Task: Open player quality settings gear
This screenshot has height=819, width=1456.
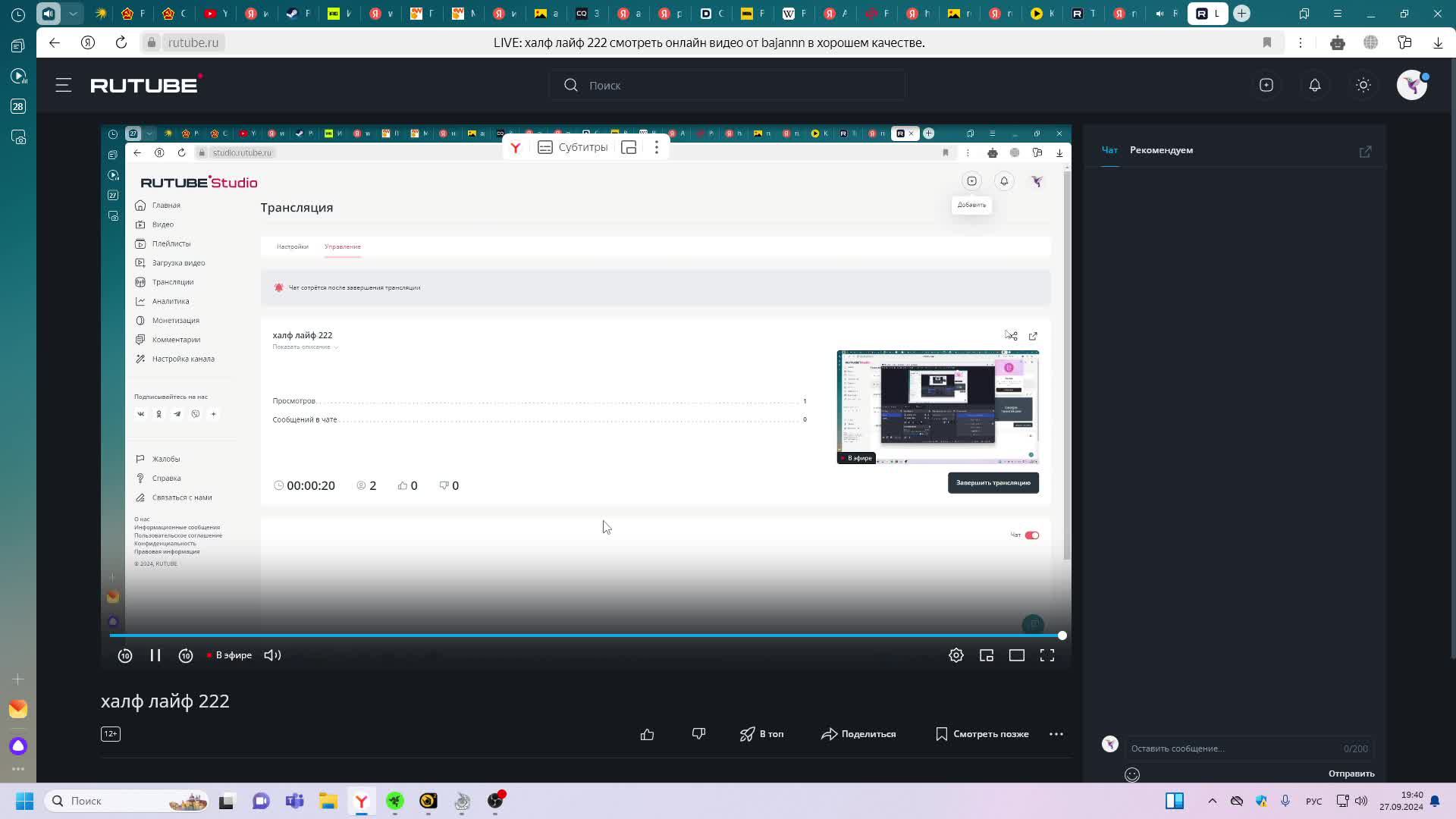Action: 956,655
